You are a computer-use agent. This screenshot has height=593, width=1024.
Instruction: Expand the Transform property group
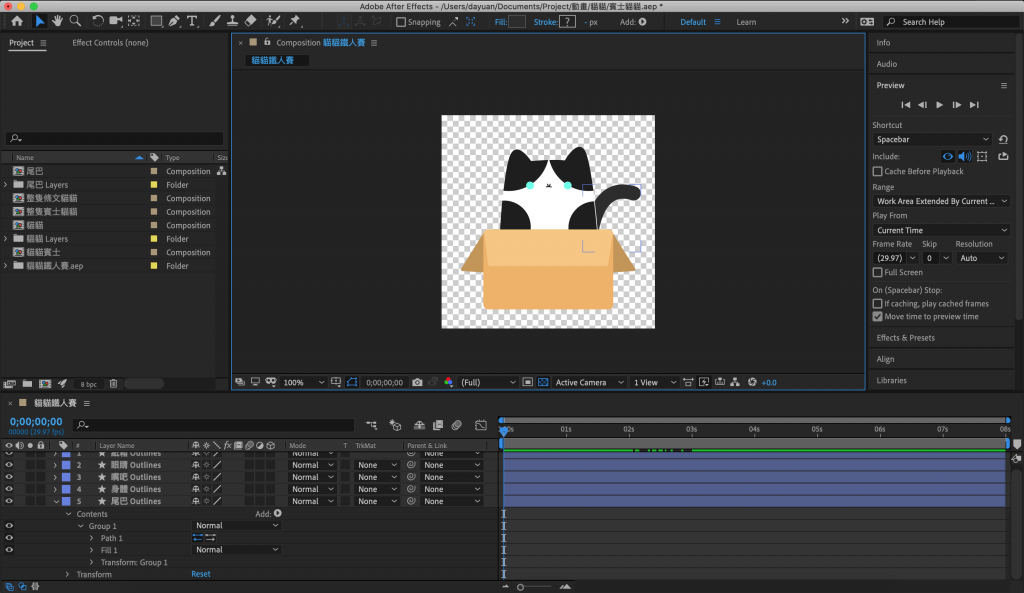[x=67, y=574]
